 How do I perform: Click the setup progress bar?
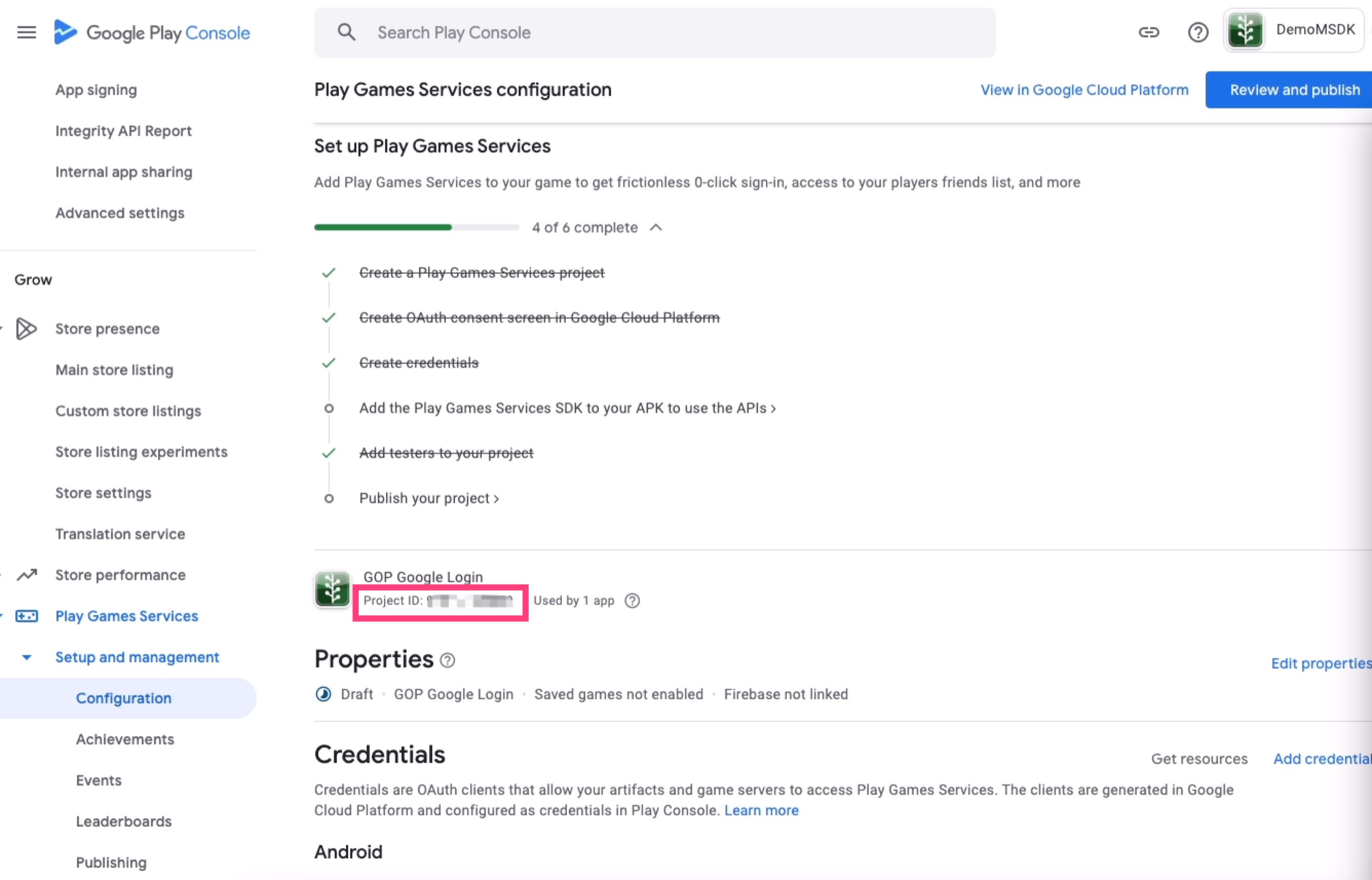point(416,228)
